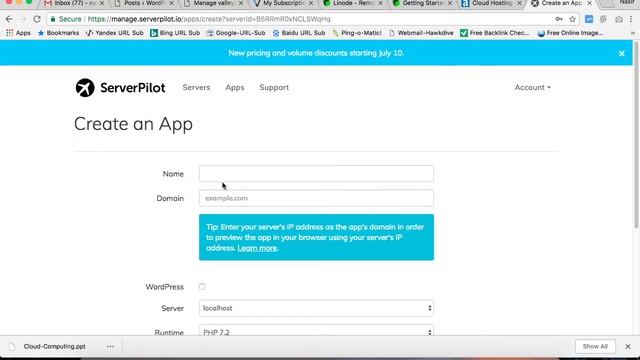Click the saved password key icon
The width and height of the screenshot is (640, 360).
pyautogui.click(x=559, y=19)
